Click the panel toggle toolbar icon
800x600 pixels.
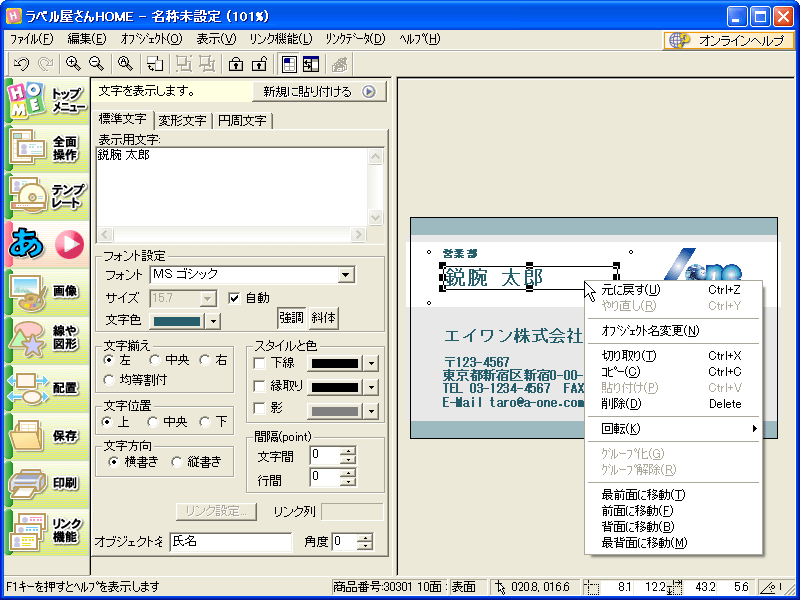click(x=311, y=64)
